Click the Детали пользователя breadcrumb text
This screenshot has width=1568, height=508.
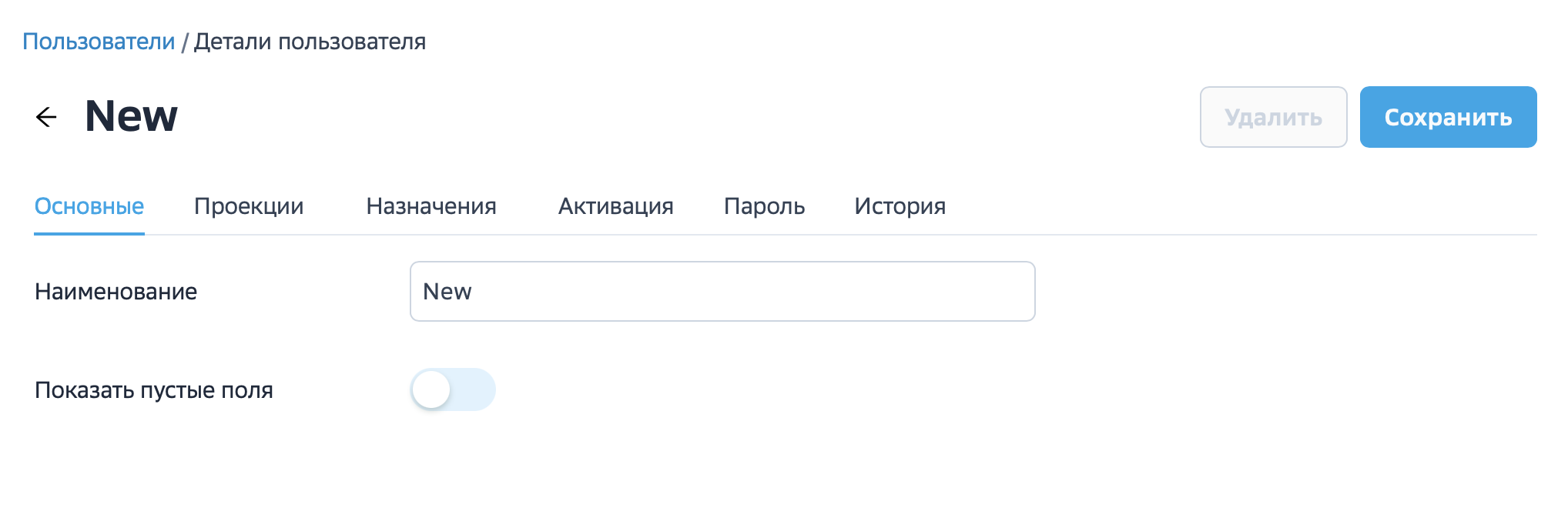[x=310, y=42]
